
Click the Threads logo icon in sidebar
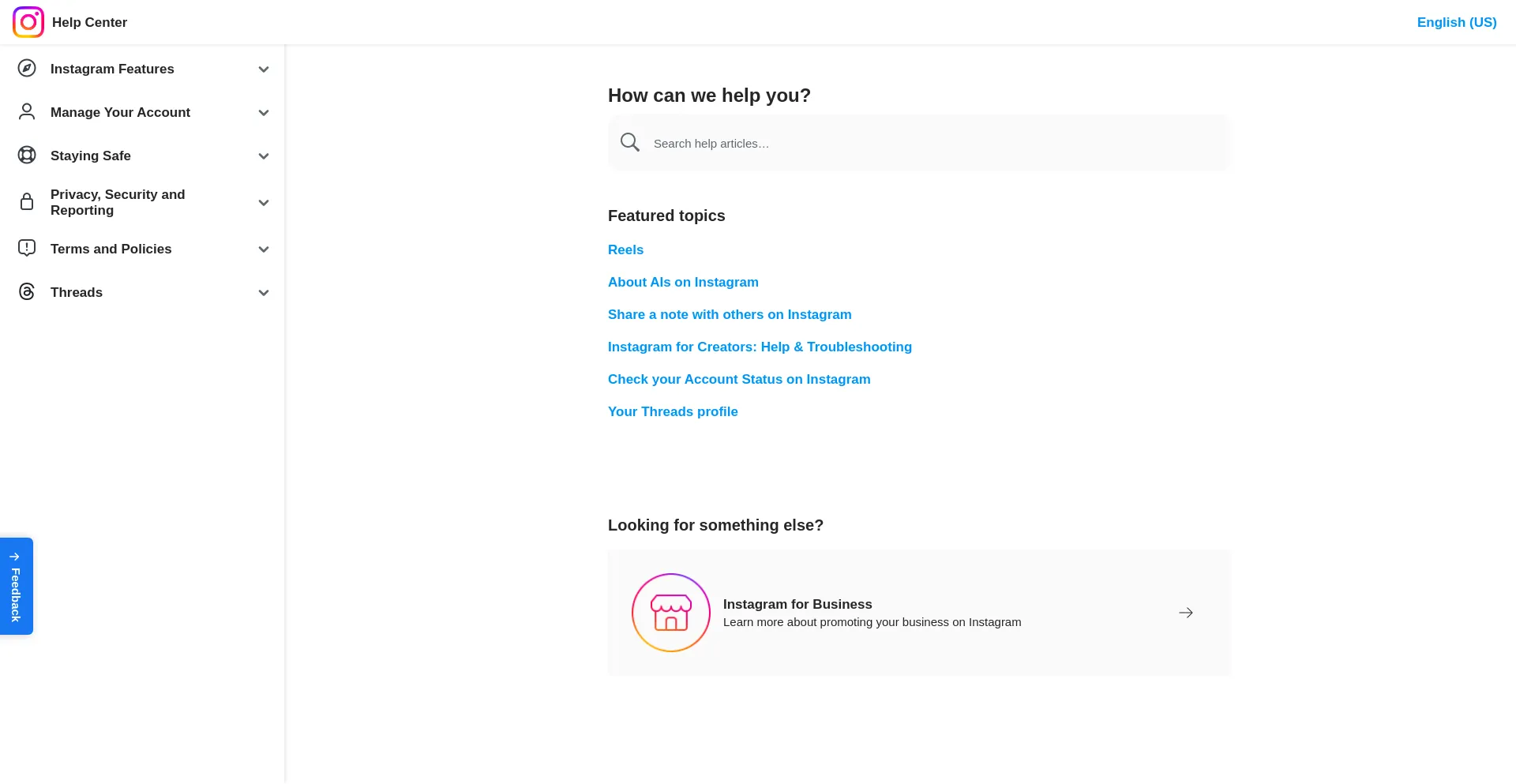[x=27, y=292]
